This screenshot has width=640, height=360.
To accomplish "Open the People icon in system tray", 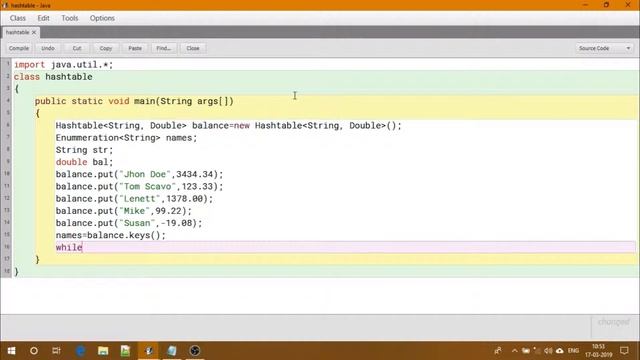I will (498, 351).
